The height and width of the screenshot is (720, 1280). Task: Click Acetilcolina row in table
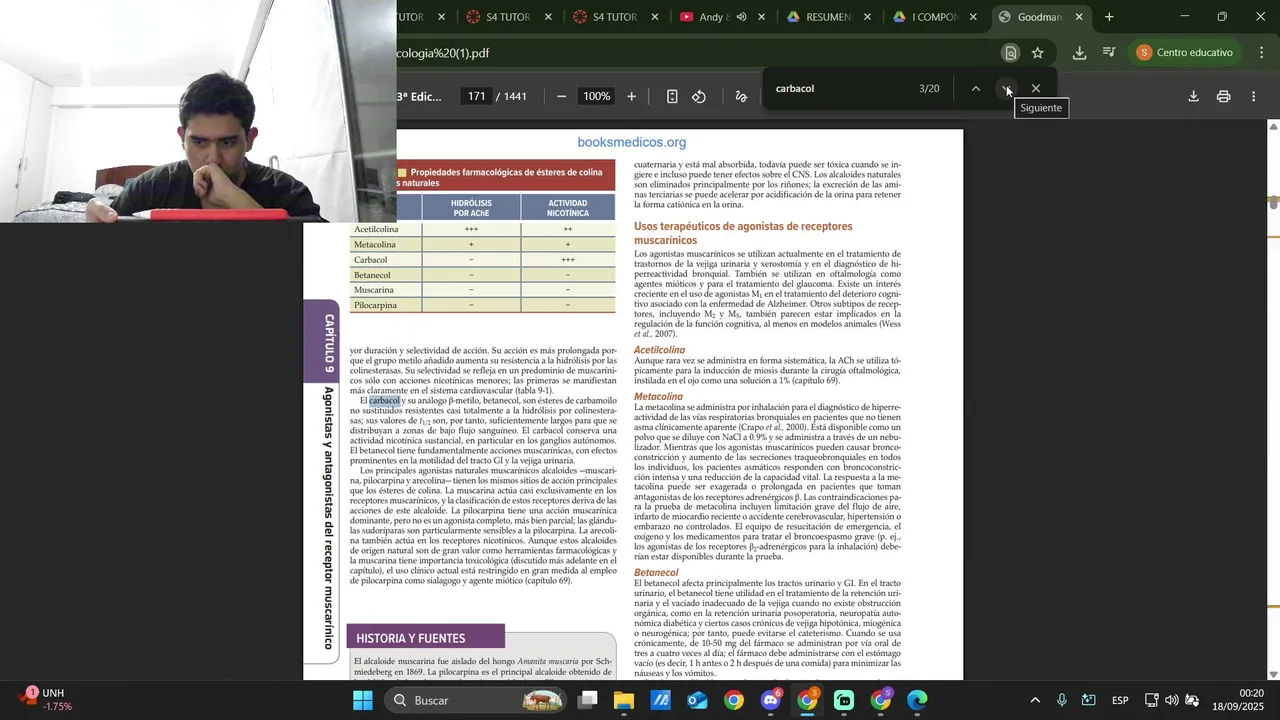(x=482, y=229)
